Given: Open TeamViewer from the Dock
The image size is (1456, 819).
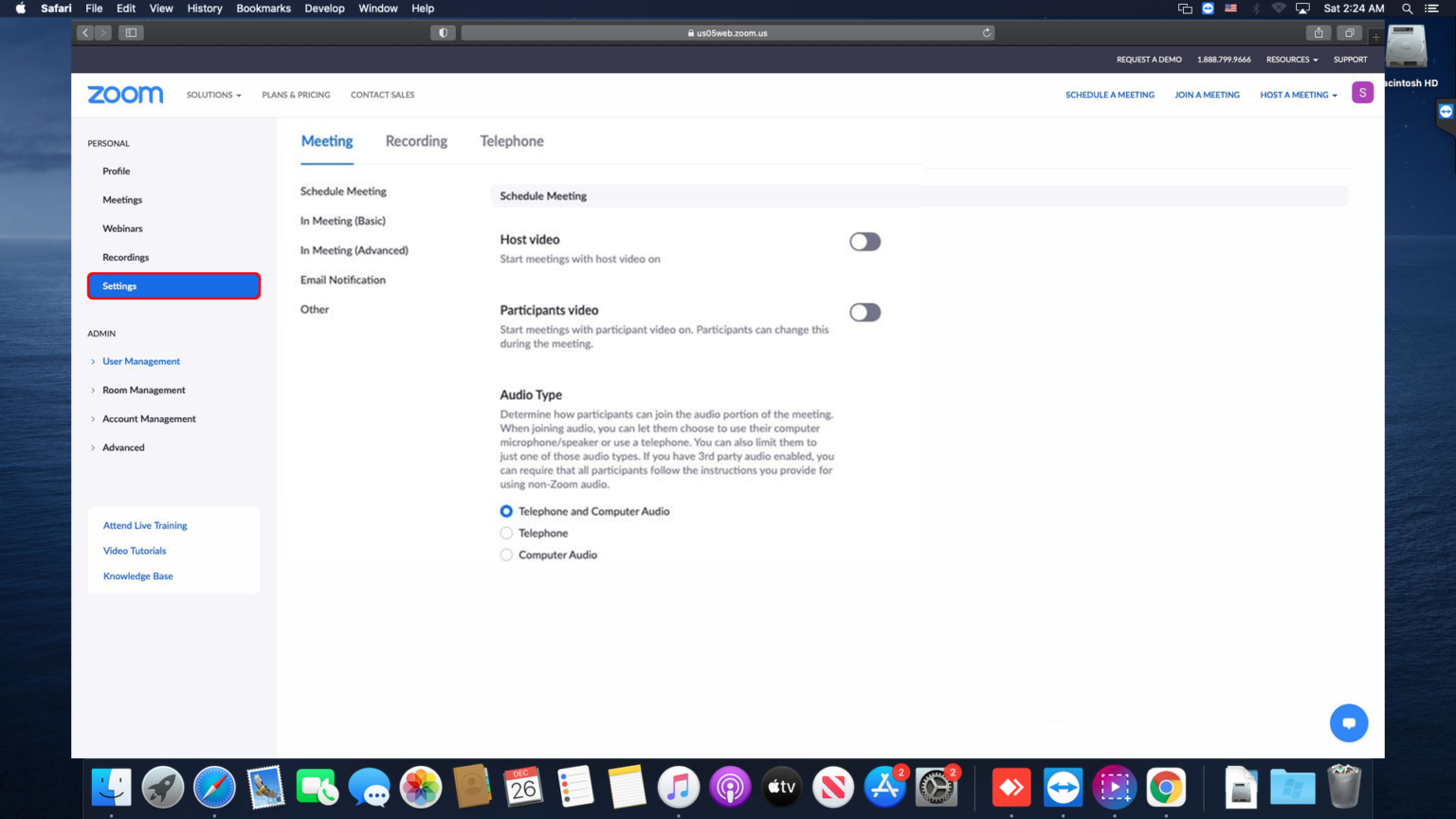Looking at the screenshot, I should click(x=1063, y=787).
